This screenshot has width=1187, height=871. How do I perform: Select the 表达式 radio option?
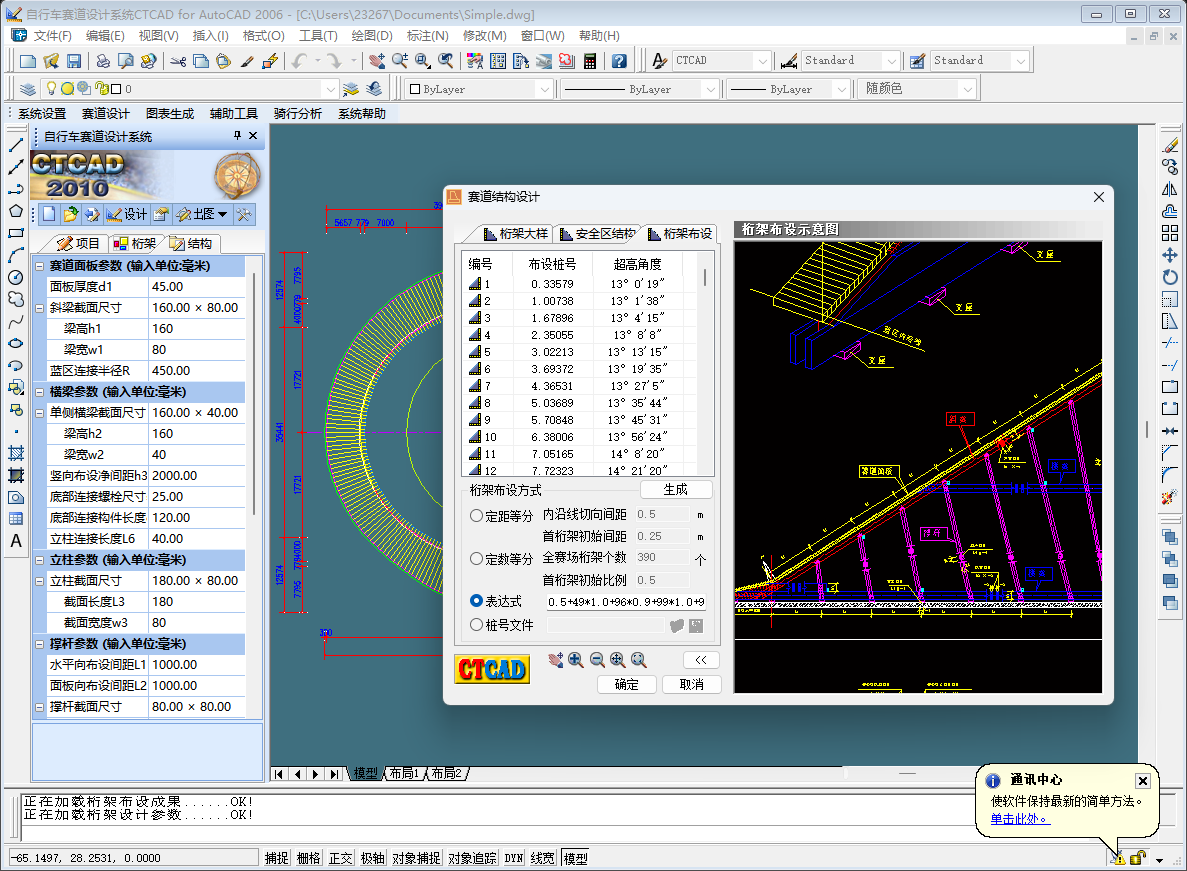[x=477, y=601]
